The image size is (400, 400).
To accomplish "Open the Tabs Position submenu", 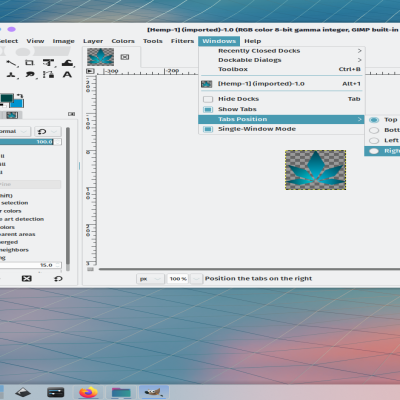I will point(281,119).
